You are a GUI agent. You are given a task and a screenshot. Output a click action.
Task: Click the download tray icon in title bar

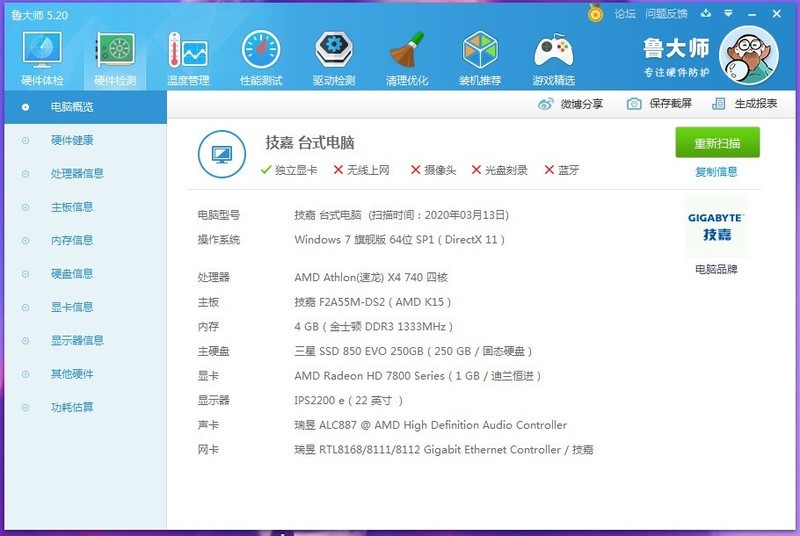click(x=706, y=14)
